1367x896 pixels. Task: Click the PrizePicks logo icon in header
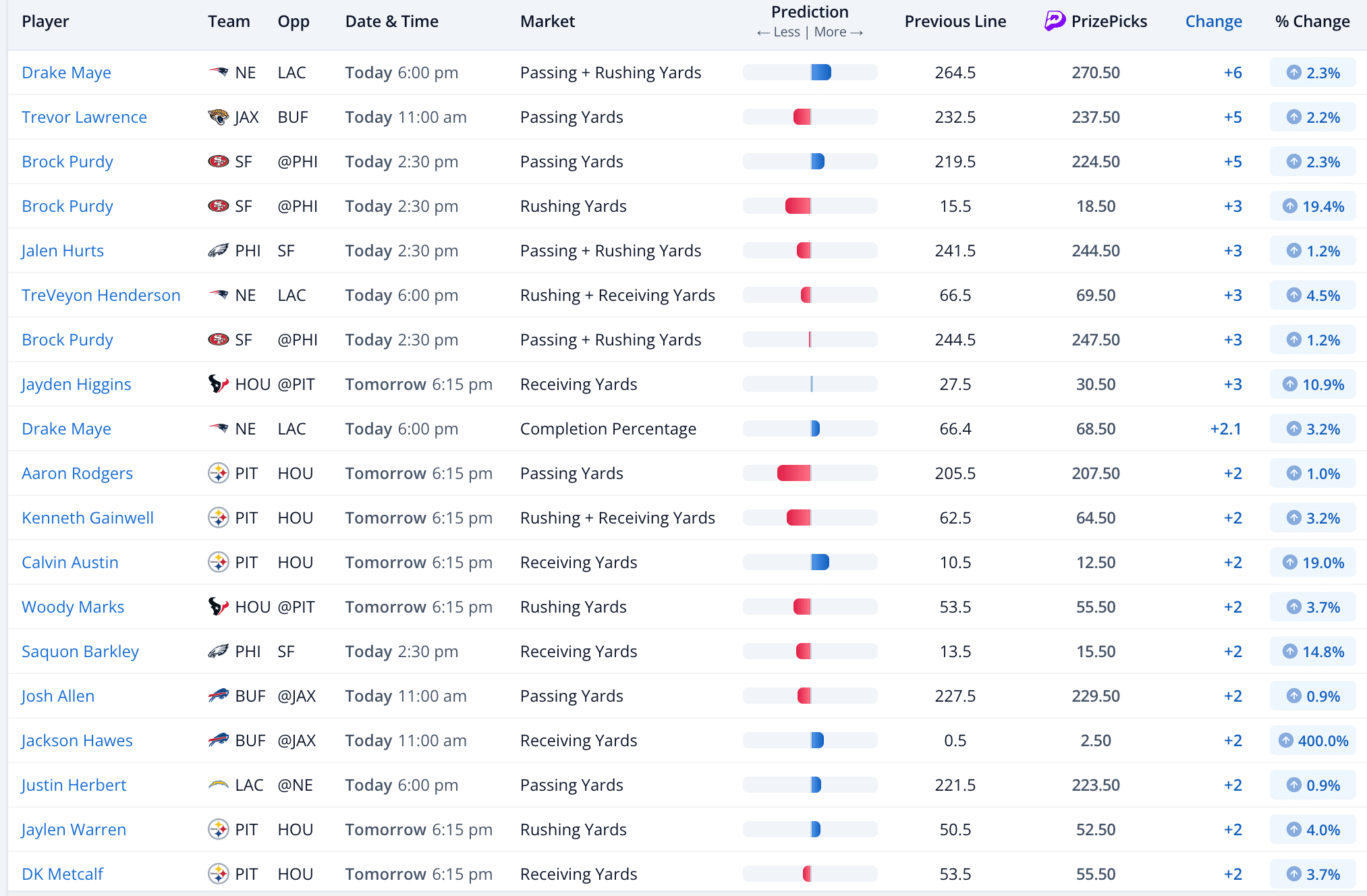[1055, 21]
